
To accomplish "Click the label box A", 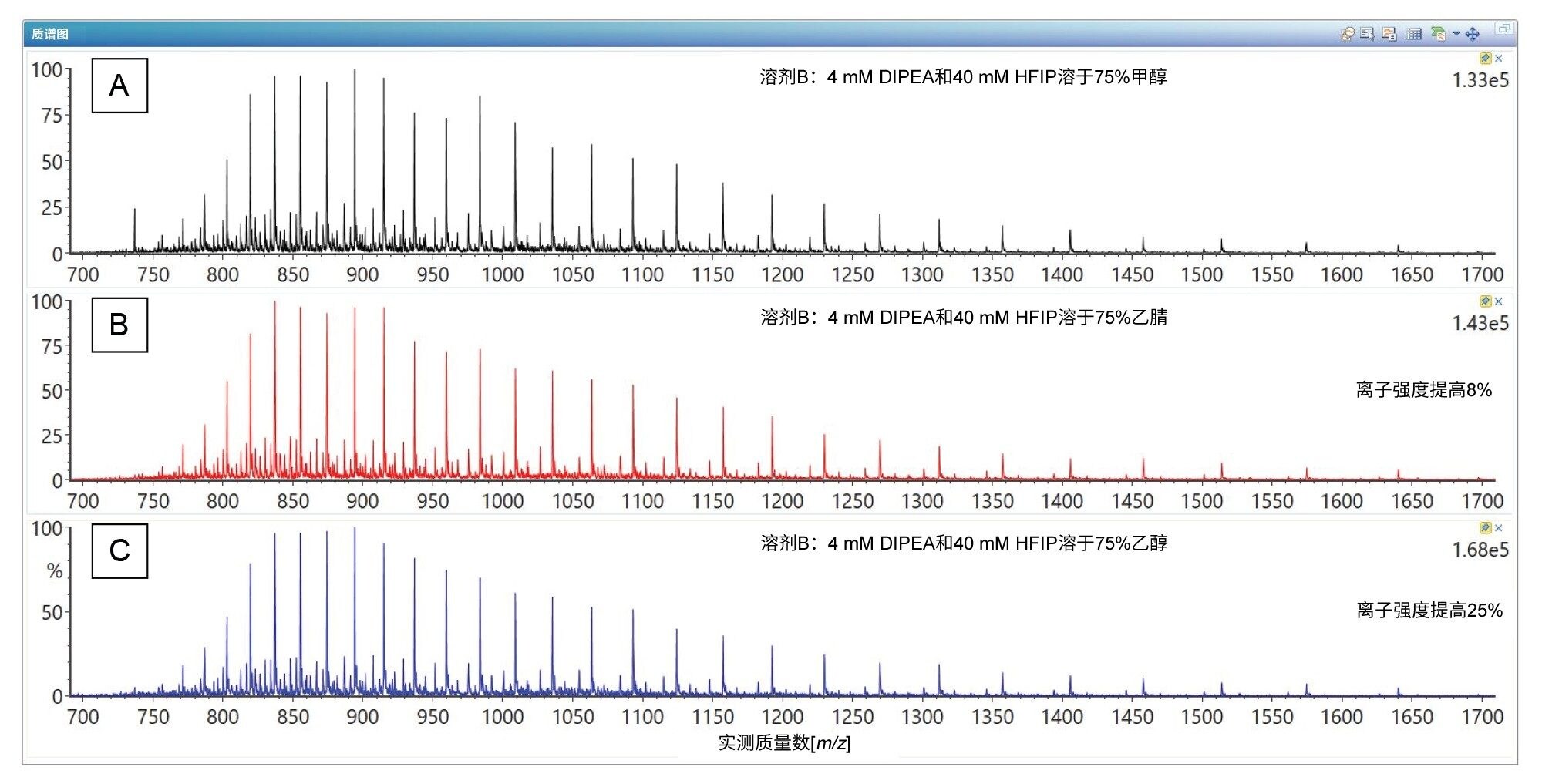I will pyautogui.click(x=120, y=86).
